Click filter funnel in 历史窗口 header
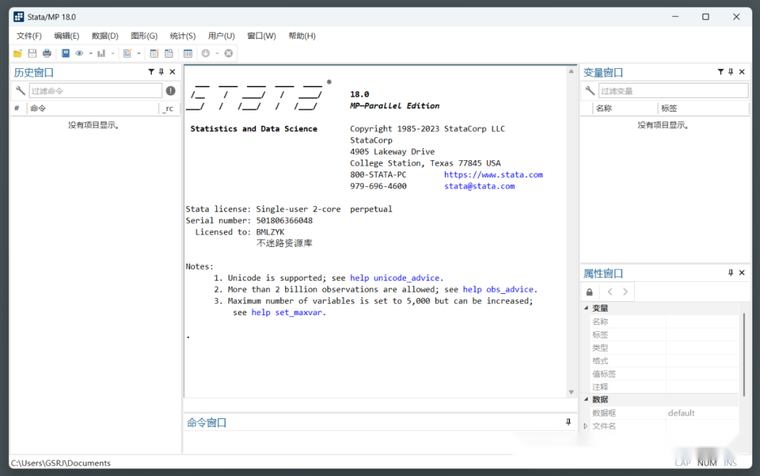The height and width of the screenshot is (476, 760). click(x=151, y=72)
